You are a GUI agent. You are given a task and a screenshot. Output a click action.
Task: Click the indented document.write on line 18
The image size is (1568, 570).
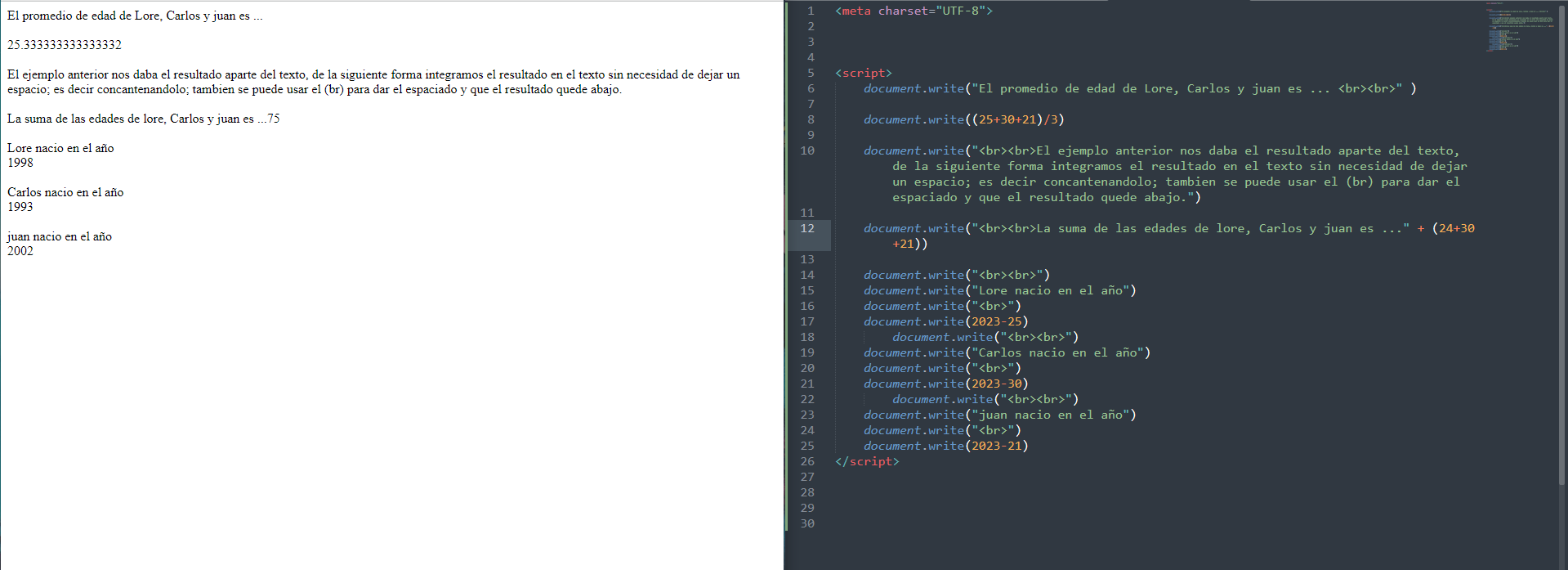985,337
